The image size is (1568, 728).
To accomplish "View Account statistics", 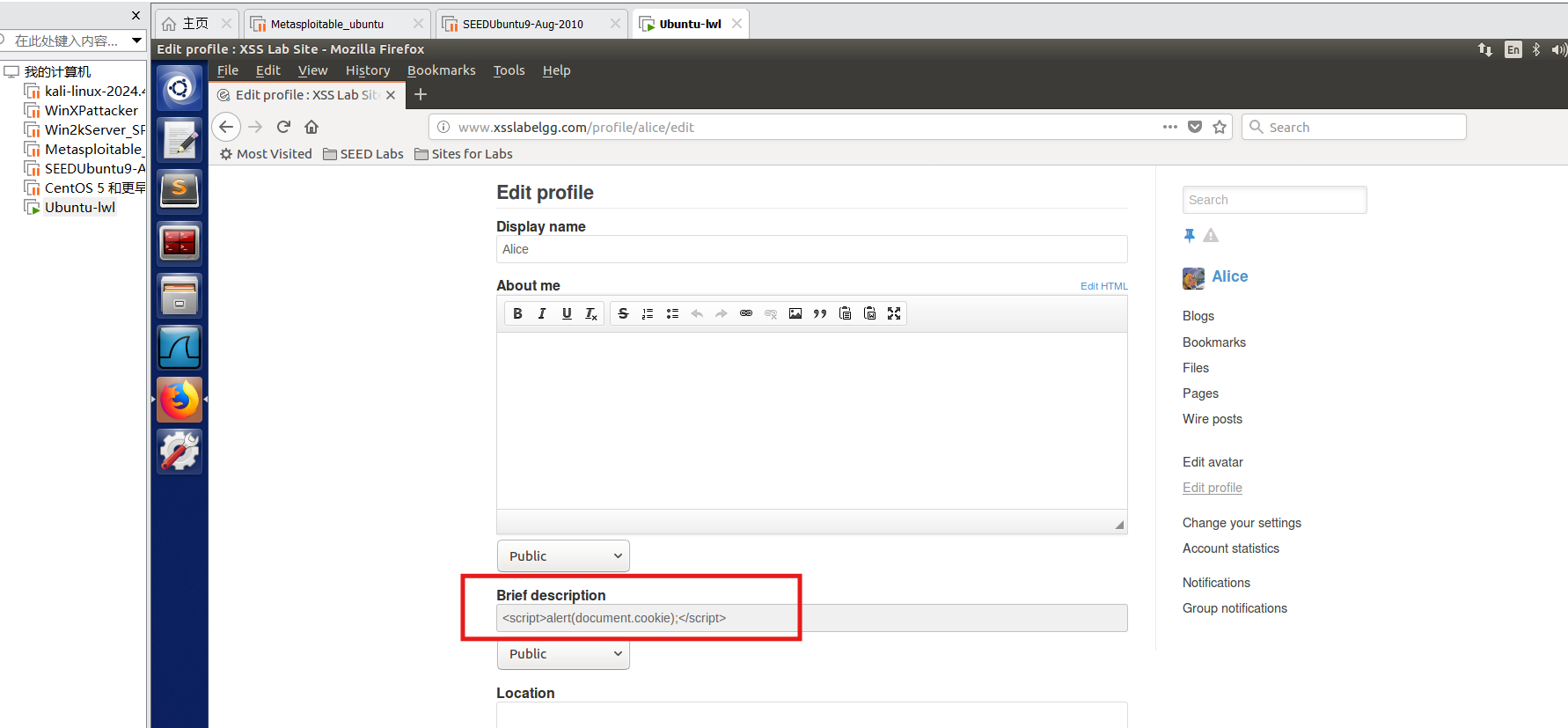I will tap(1230, 548).
